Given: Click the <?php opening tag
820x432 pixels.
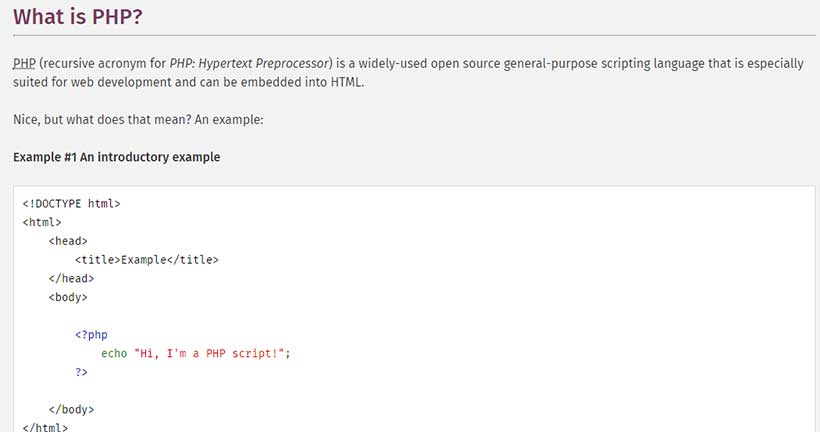Looking at the screenshot, I should click(91, 335).
